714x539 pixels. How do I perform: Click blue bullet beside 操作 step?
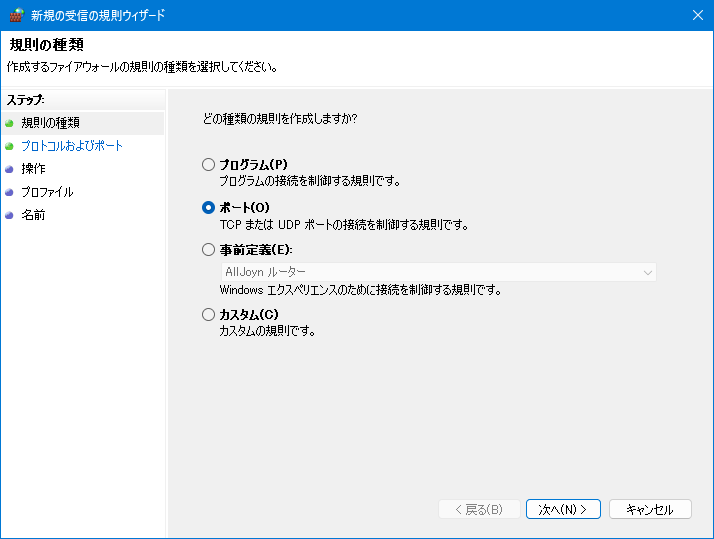pyautogui.click(x=9, y=169)
